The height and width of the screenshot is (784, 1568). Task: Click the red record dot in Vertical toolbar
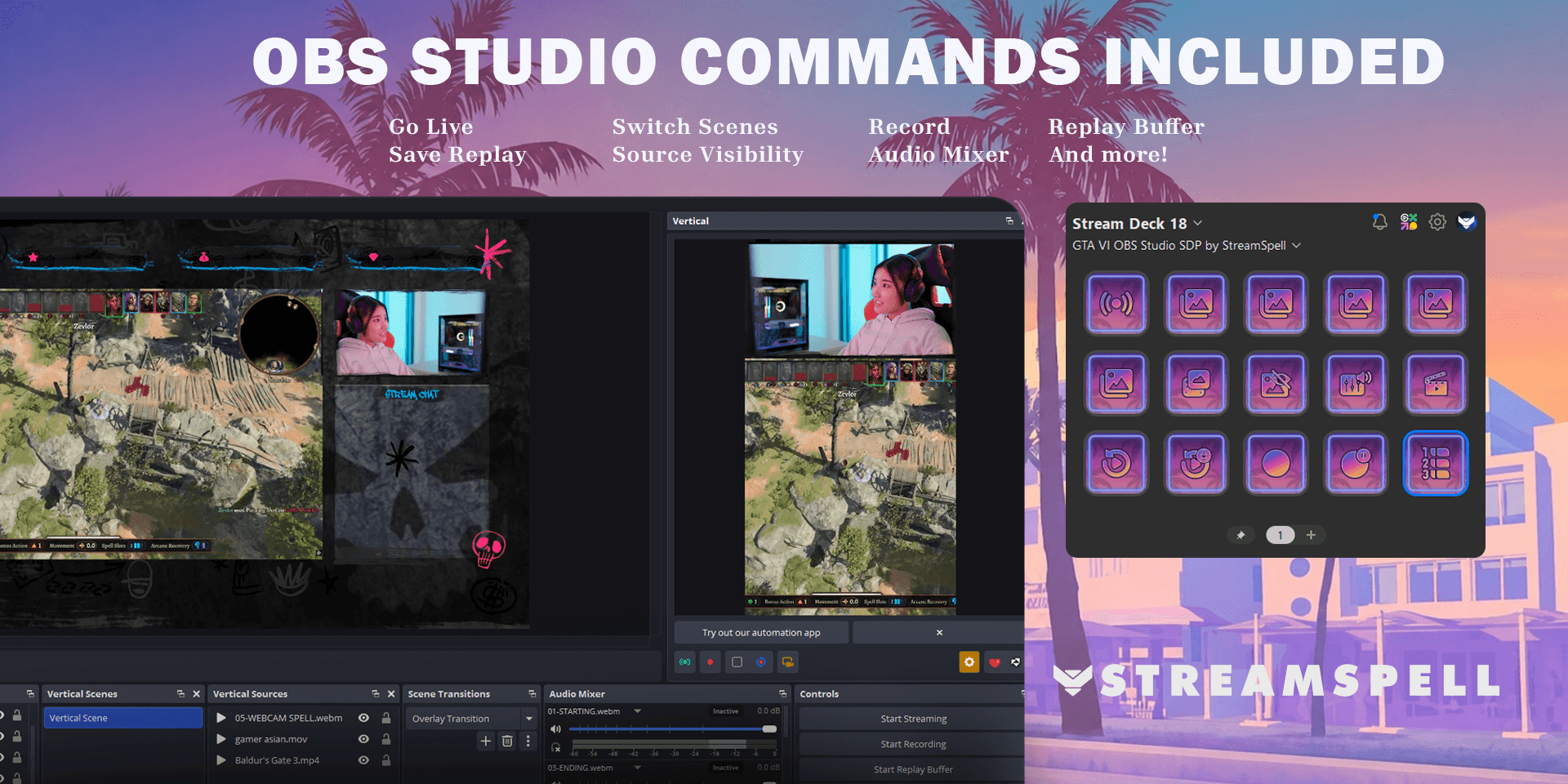click(x=710, y=661)
